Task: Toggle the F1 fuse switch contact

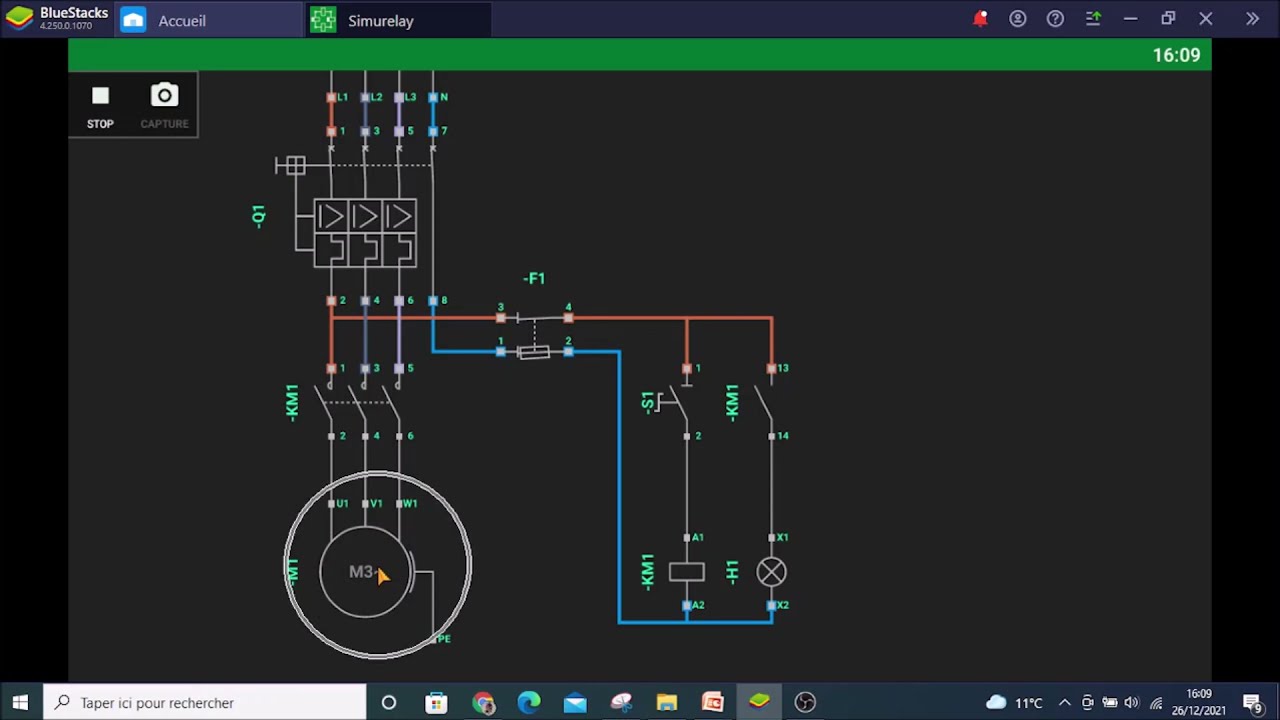Action: click(x=534, y=318)
